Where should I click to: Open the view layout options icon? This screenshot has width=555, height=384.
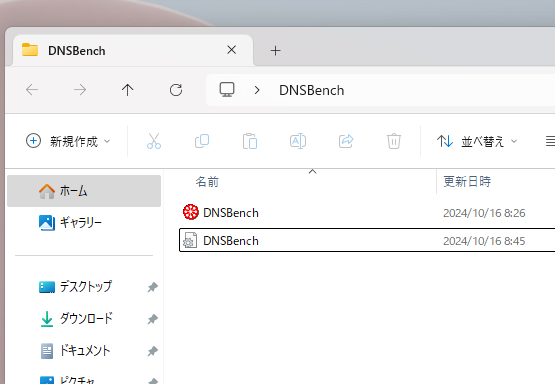550,141
